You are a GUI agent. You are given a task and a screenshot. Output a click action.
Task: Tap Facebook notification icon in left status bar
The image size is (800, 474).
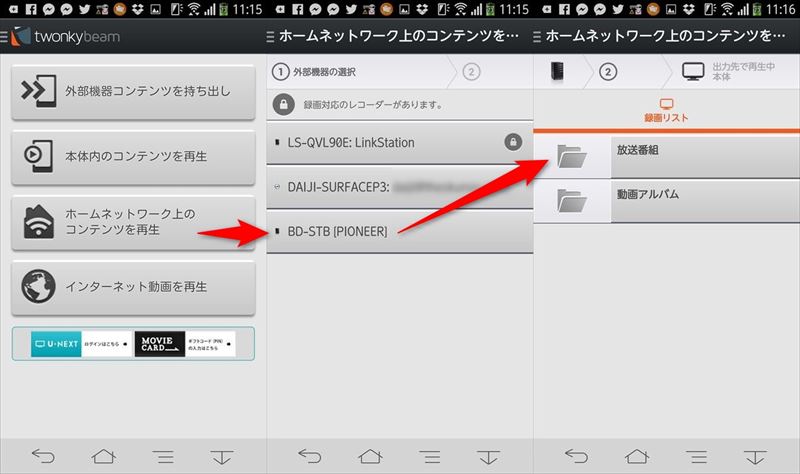pyautogui.click(x=31, y=9)
